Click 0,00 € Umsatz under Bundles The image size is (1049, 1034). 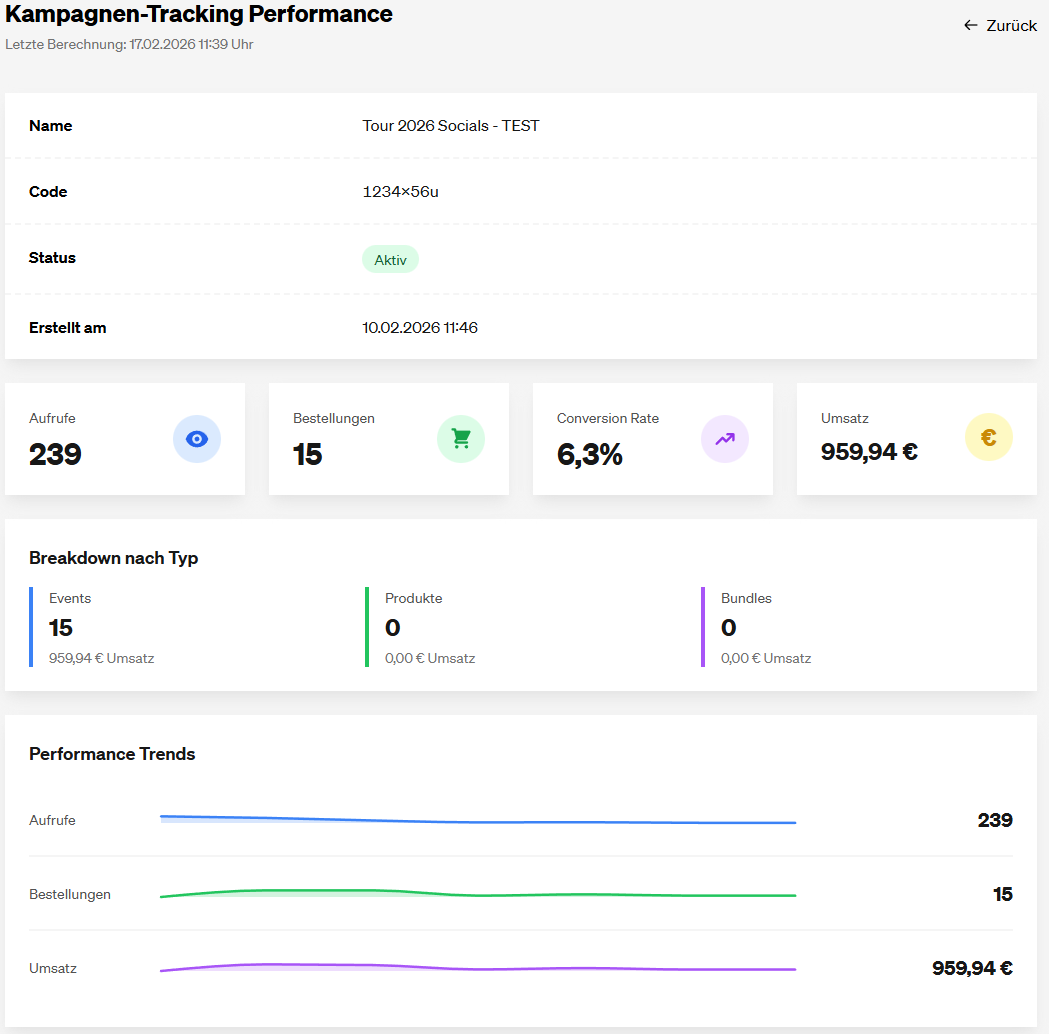point(766,659)
